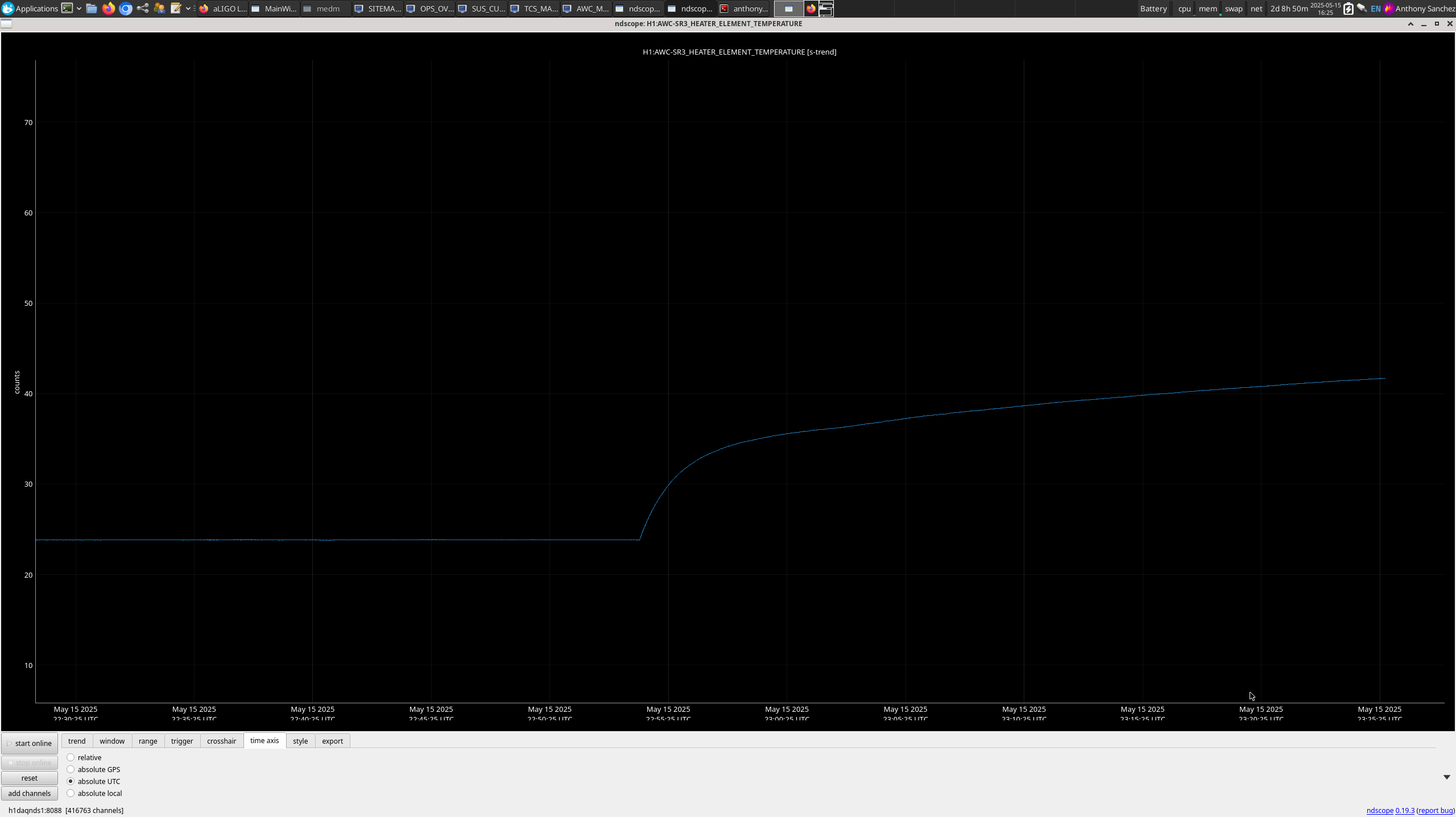Click the workspace switcher window thumbnail
Viewport: 1456px width, 817px height.
pos(788,9)
